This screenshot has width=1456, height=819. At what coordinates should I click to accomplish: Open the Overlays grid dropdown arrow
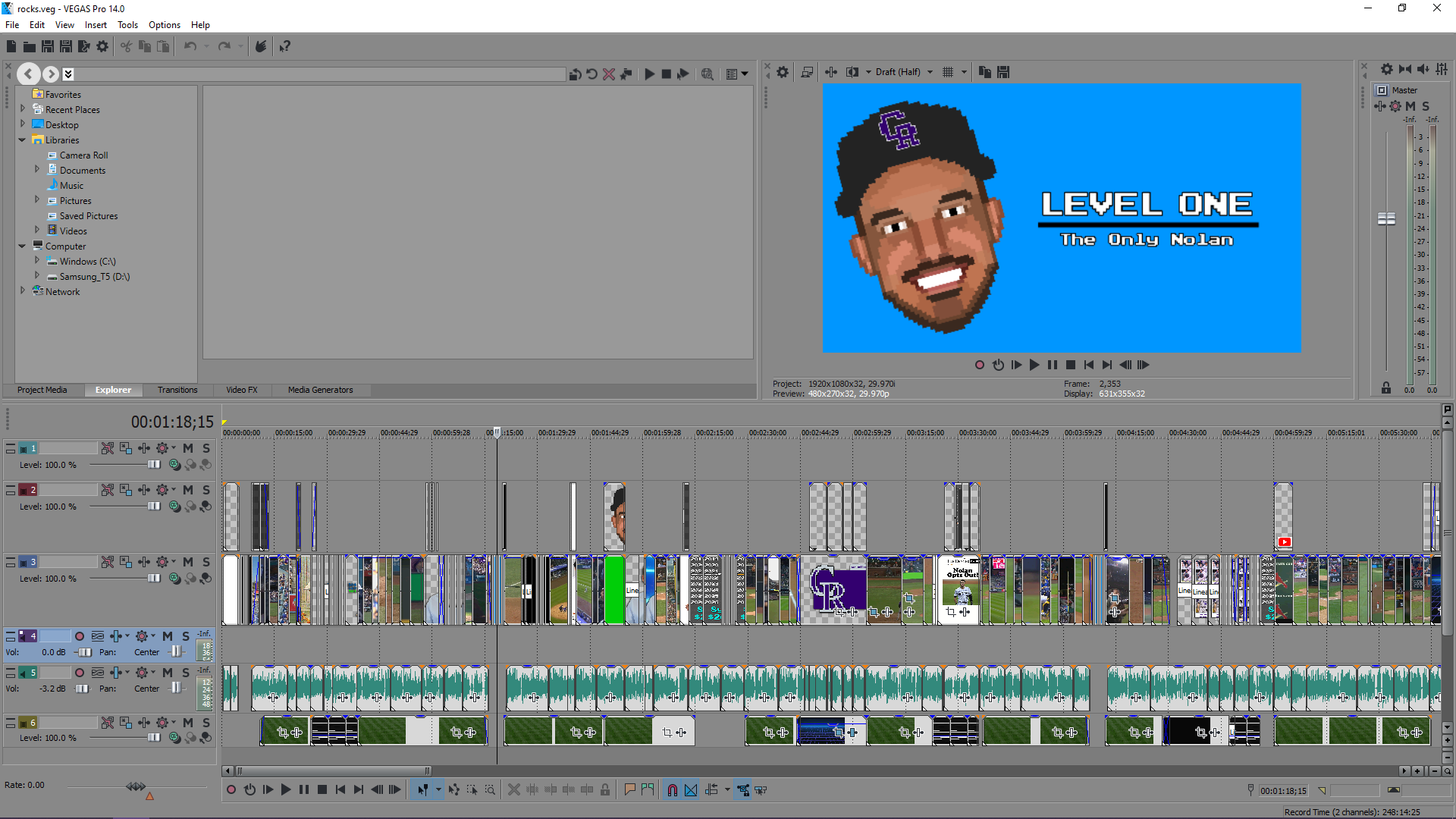coord(964,72)
